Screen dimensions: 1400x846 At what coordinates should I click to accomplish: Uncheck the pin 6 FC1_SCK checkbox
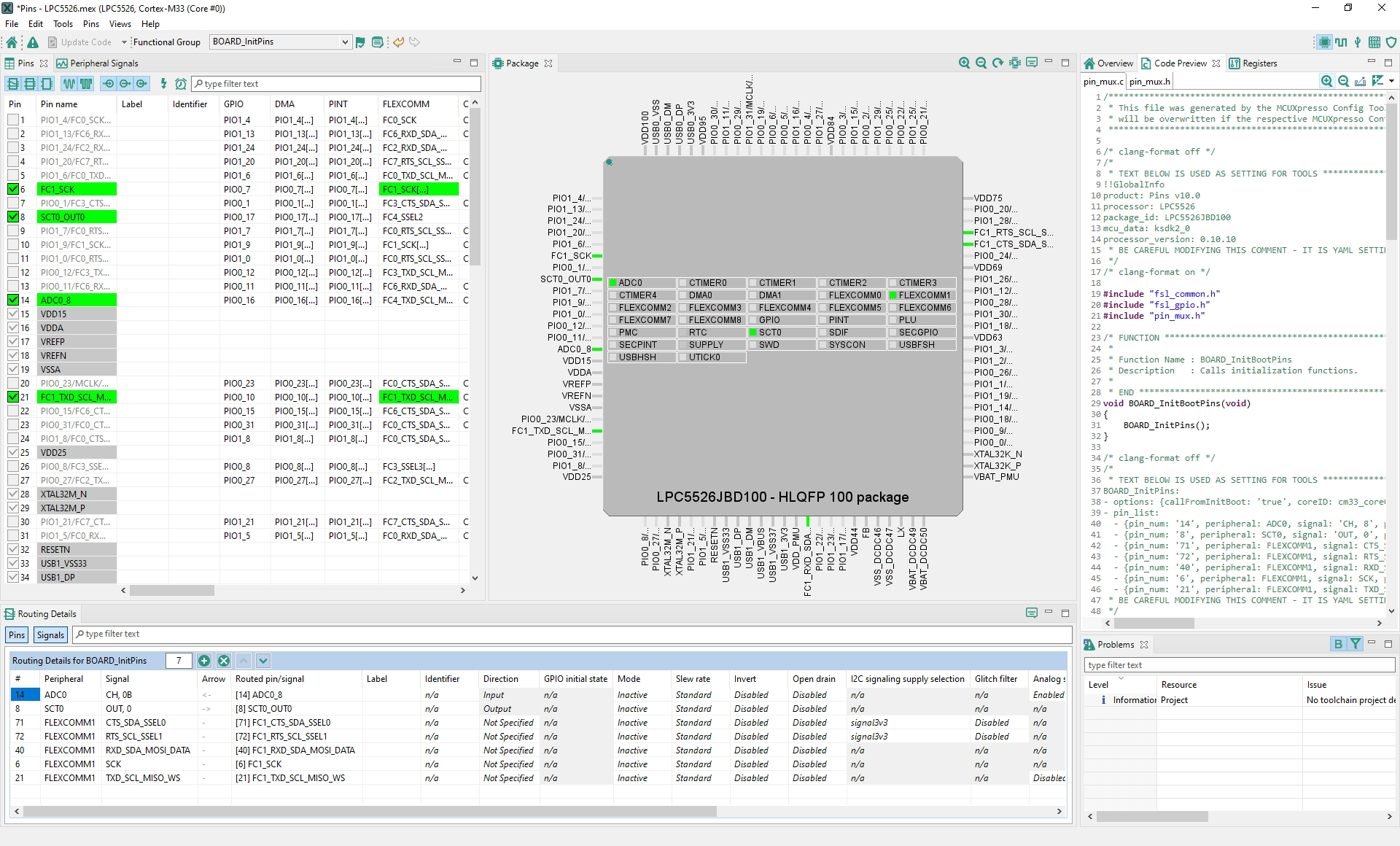13,189
